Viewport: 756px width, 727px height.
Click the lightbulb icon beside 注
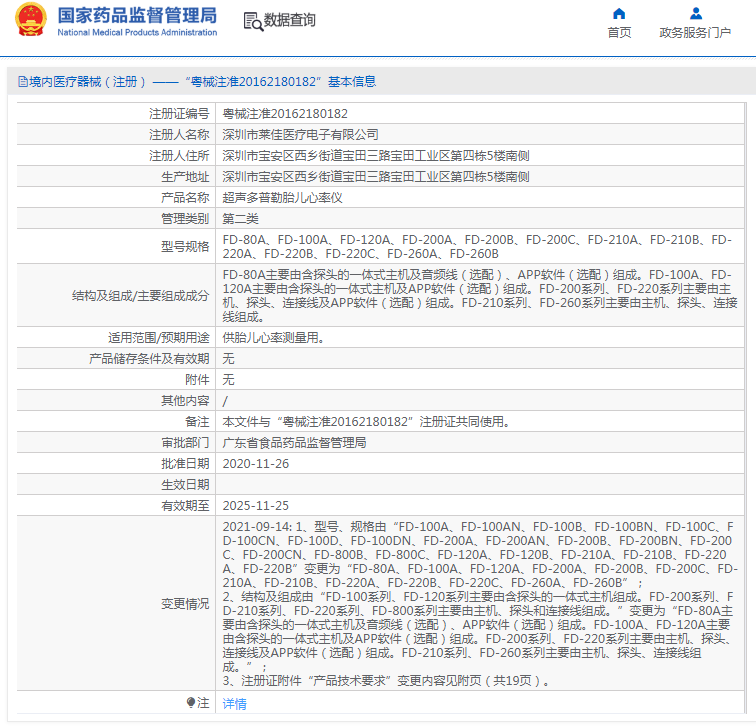[x=191, y=702]
